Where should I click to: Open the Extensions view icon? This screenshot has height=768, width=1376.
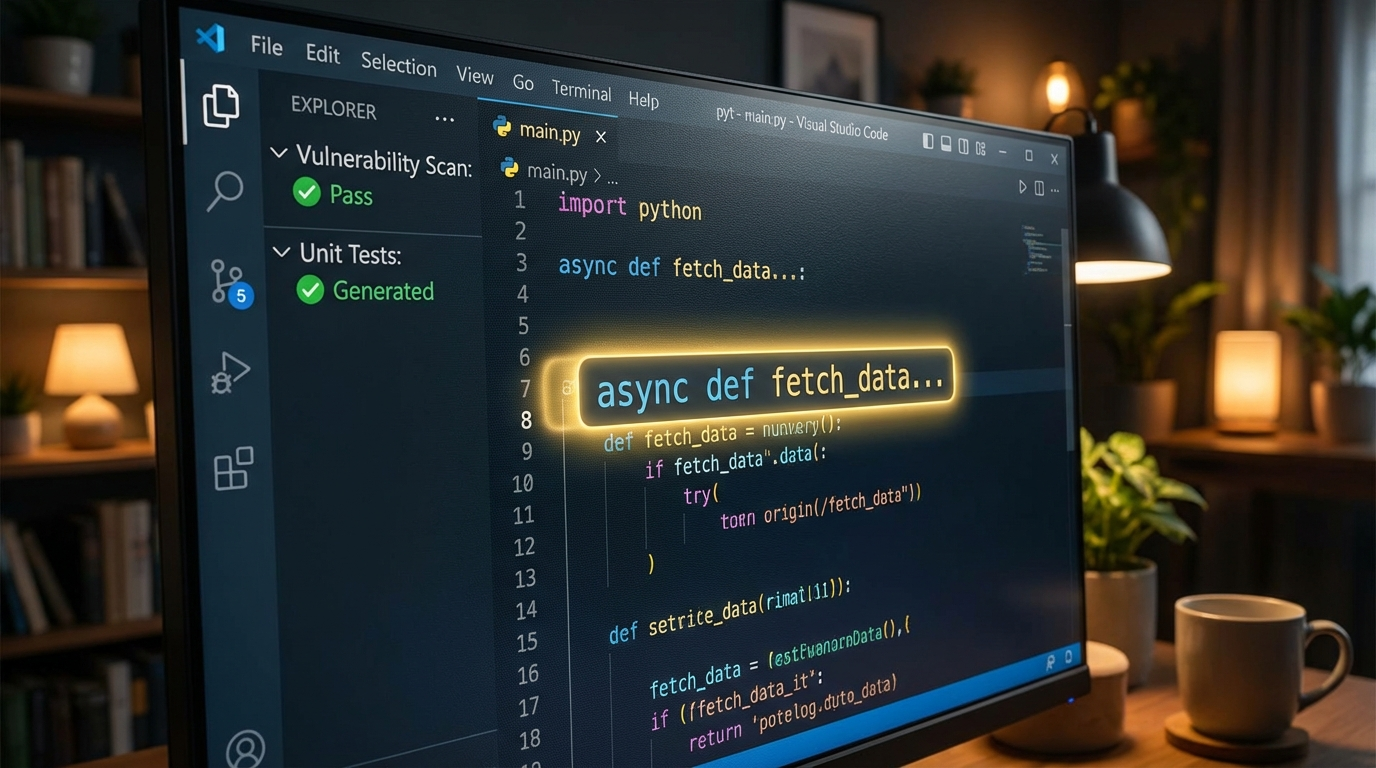click(234, 468)
